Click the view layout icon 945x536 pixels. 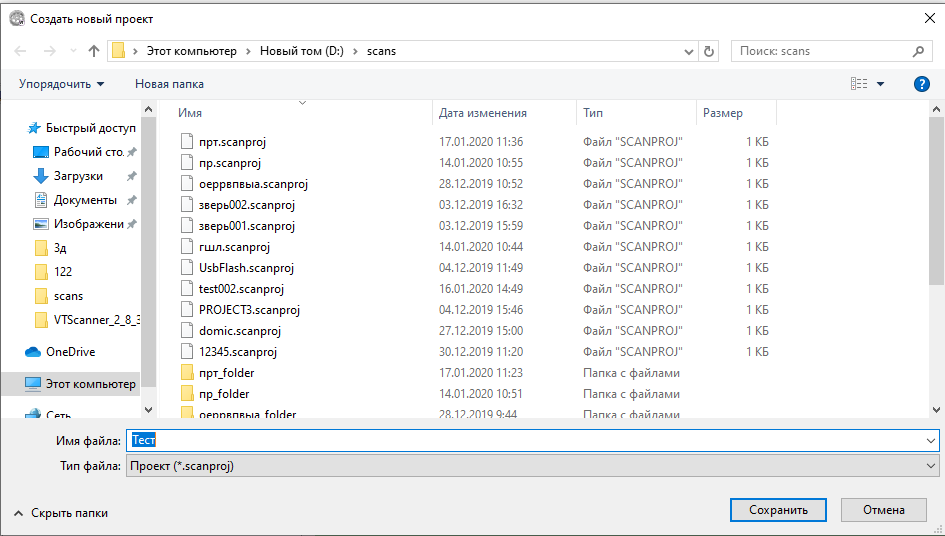(858, 84)
